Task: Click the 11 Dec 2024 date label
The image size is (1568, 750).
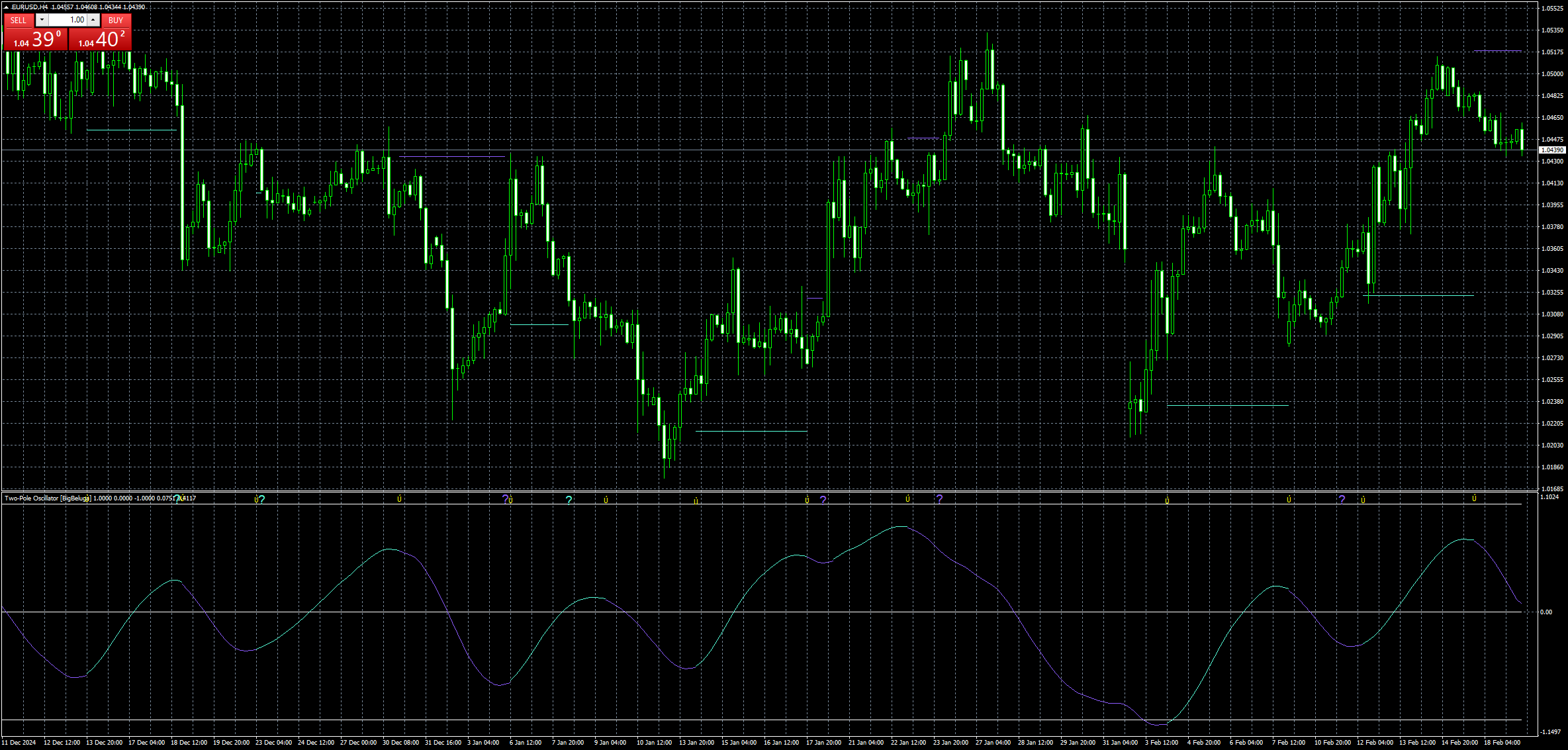Action: point(20,743)
